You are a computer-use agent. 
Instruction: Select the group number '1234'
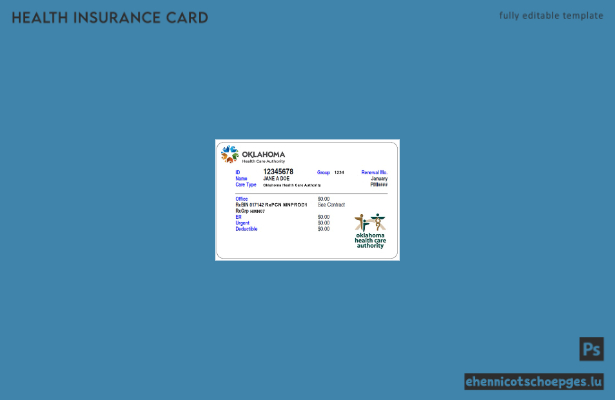[339, 172]
